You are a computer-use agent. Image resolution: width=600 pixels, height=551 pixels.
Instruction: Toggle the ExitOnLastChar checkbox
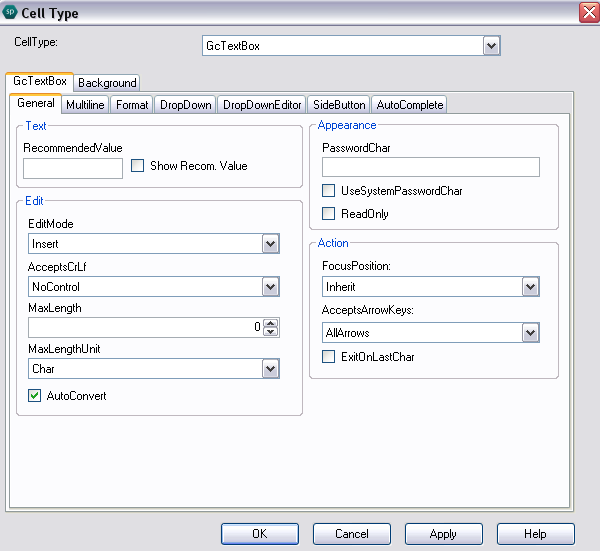328,357
